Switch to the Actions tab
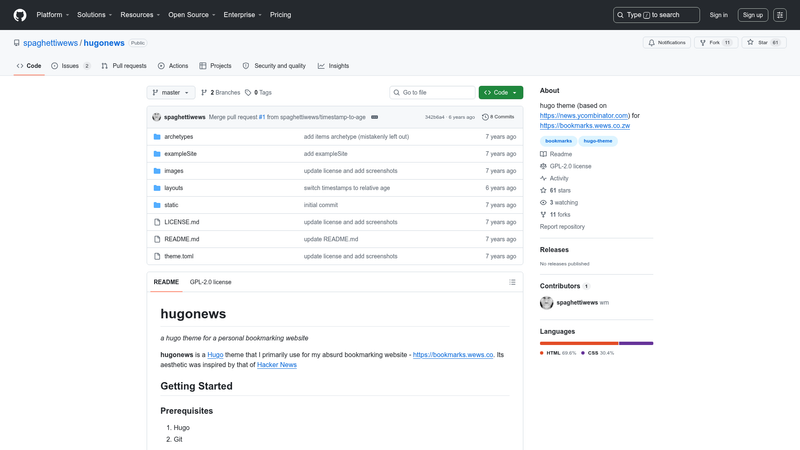800x450 pixels. click(x=173, y=66)
